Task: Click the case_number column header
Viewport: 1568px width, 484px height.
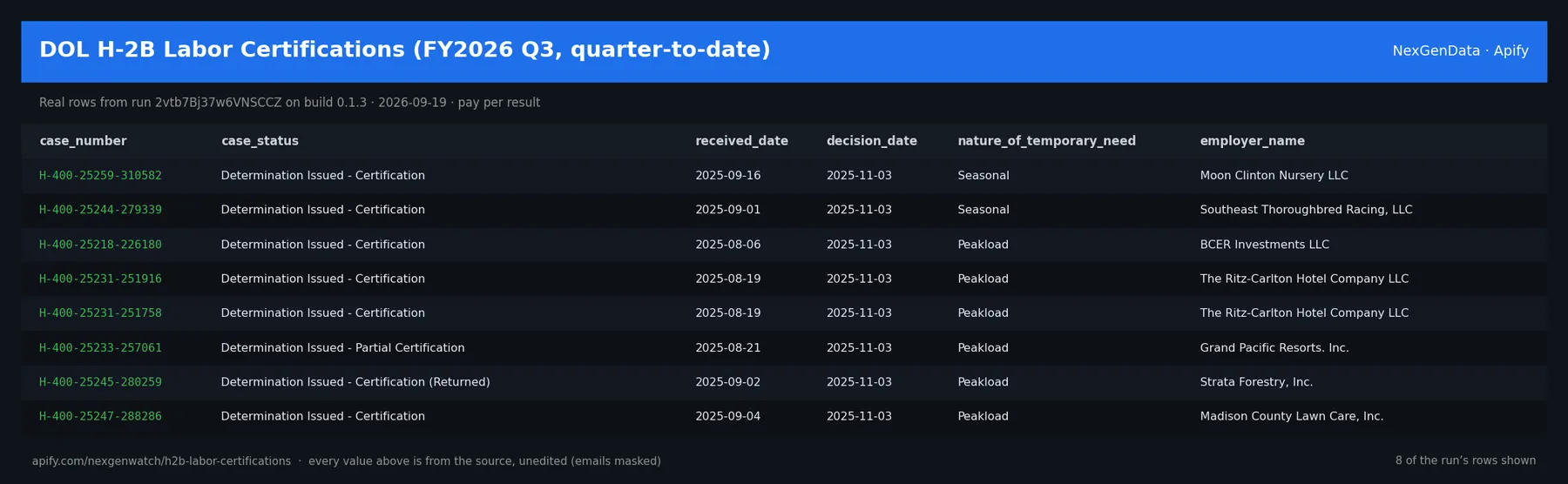Action: [83, 141]
